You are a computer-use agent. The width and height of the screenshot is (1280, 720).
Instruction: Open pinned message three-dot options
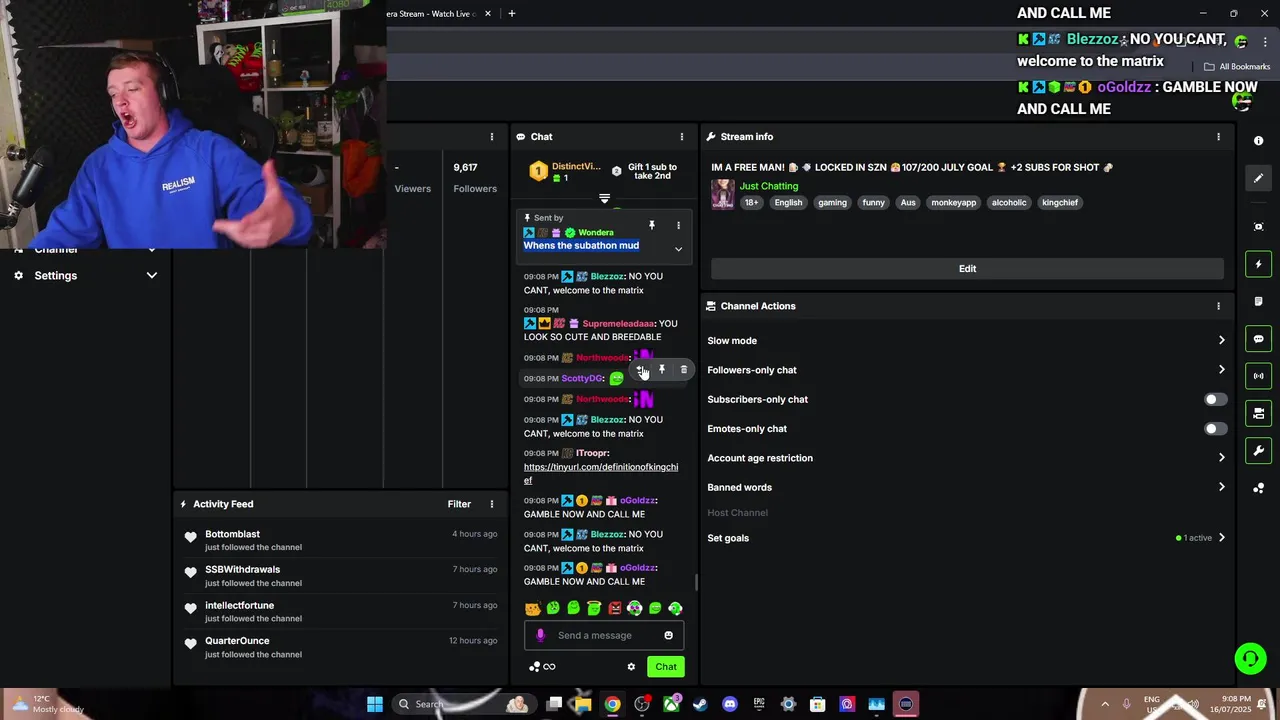click(x=678, y=225)
